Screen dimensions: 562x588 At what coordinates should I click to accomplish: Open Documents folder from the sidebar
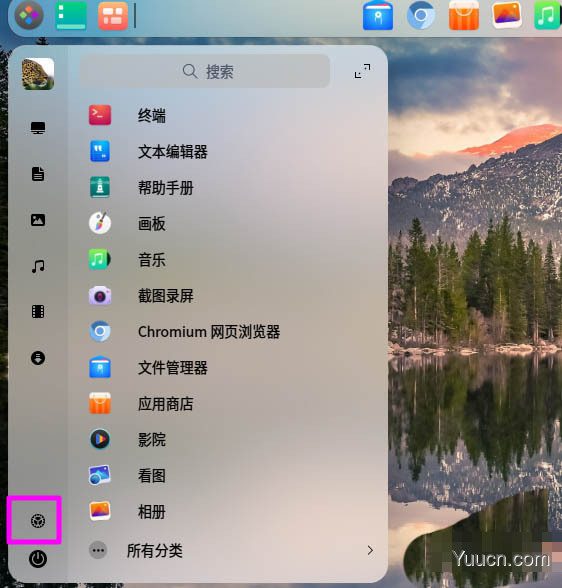38,174
